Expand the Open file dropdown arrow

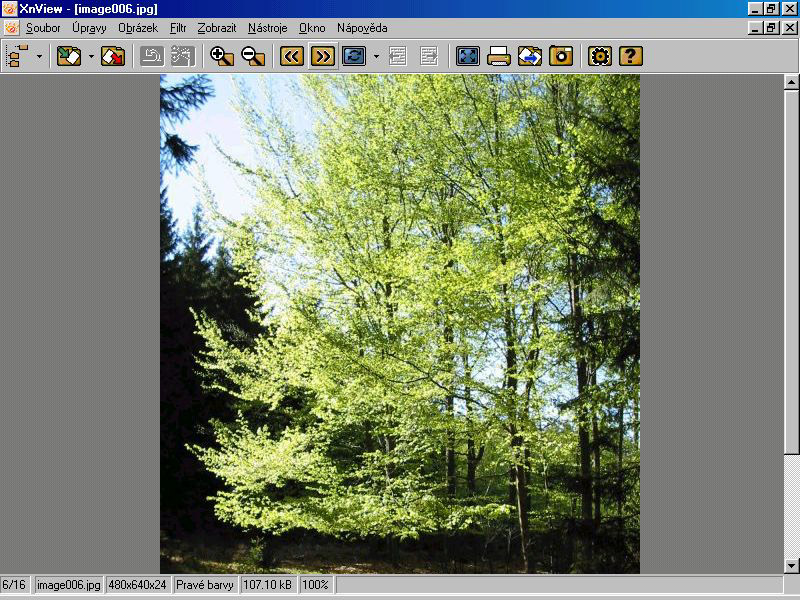pyautogui.click(x=91, y=57)
